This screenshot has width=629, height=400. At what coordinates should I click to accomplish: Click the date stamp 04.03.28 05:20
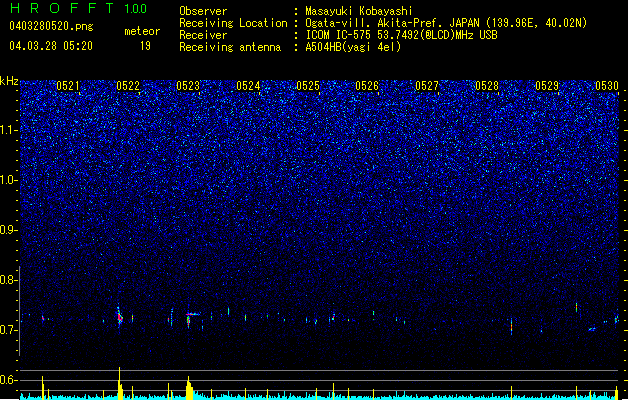click(x=51, y=46)
